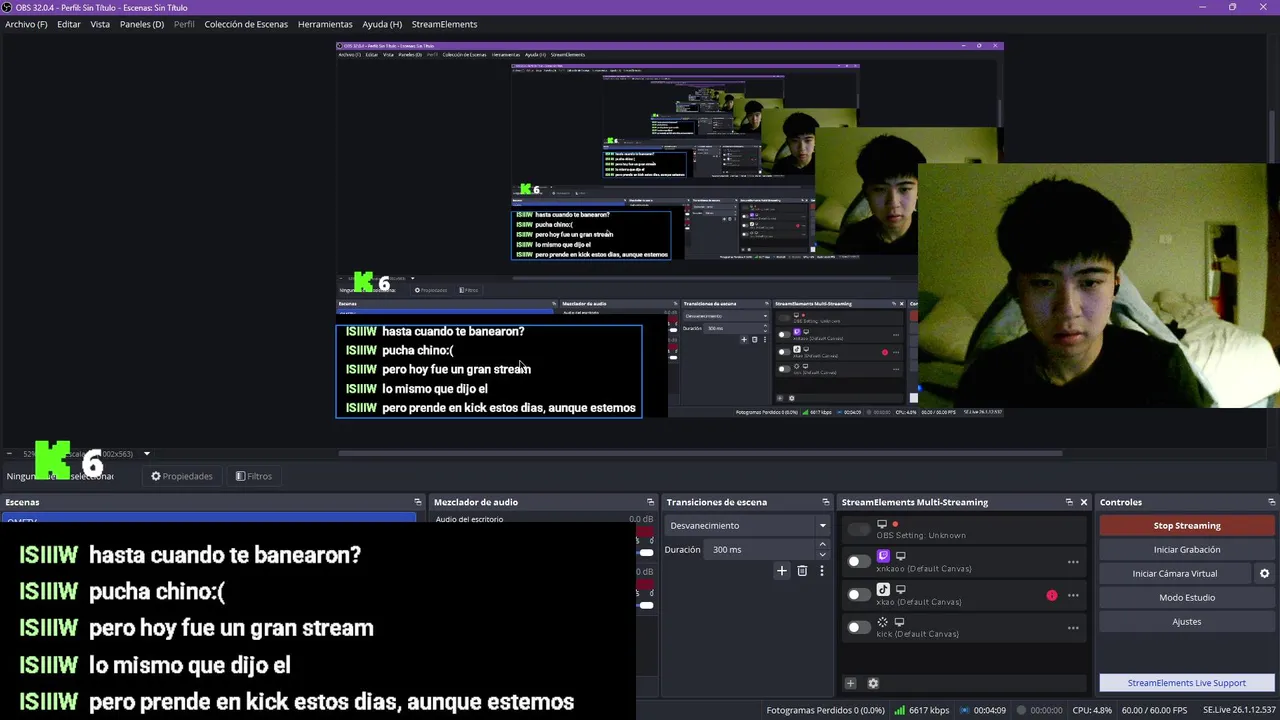Click the canvas monitor icon on kick row
This screenshot has width=1280, height=720.
point(899,622)
